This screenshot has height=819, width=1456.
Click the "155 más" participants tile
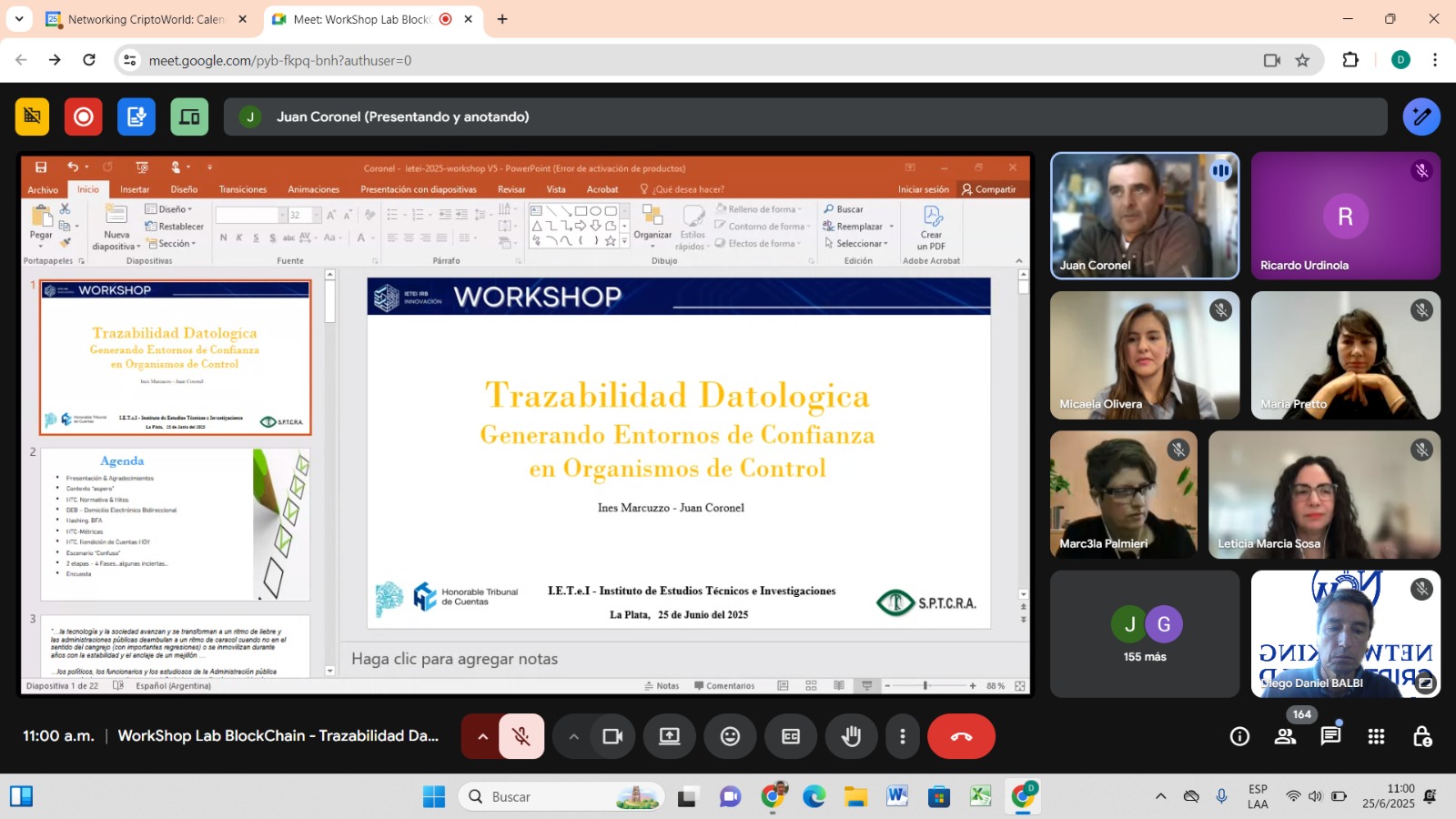click(x=1144, y=634)
